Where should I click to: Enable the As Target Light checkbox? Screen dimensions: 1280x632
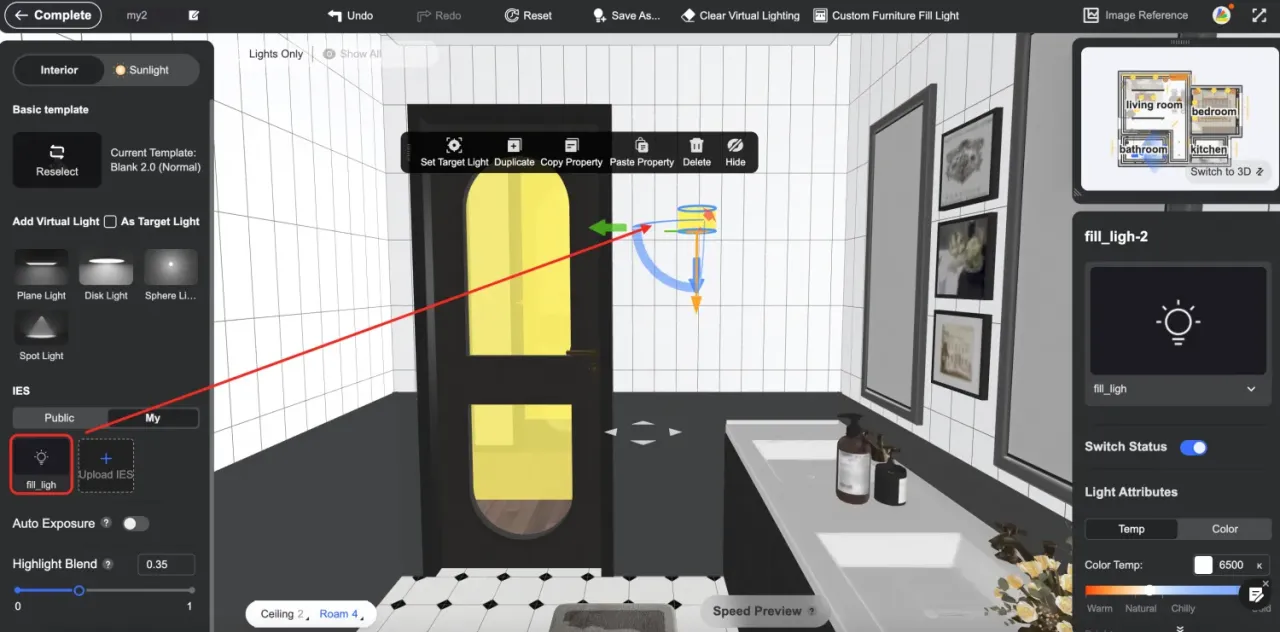click(110, 222)
